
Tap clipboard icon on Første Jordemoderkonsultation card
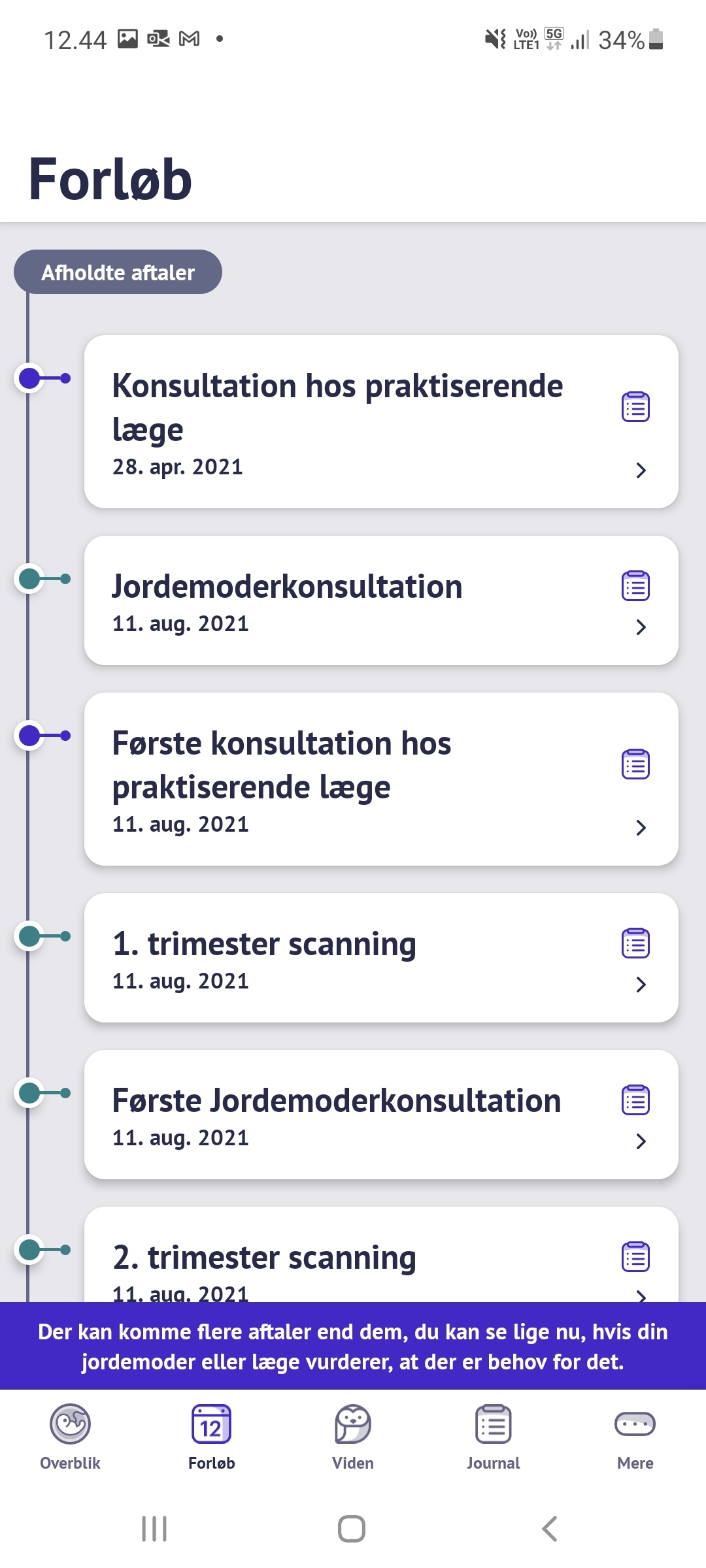635,1100
